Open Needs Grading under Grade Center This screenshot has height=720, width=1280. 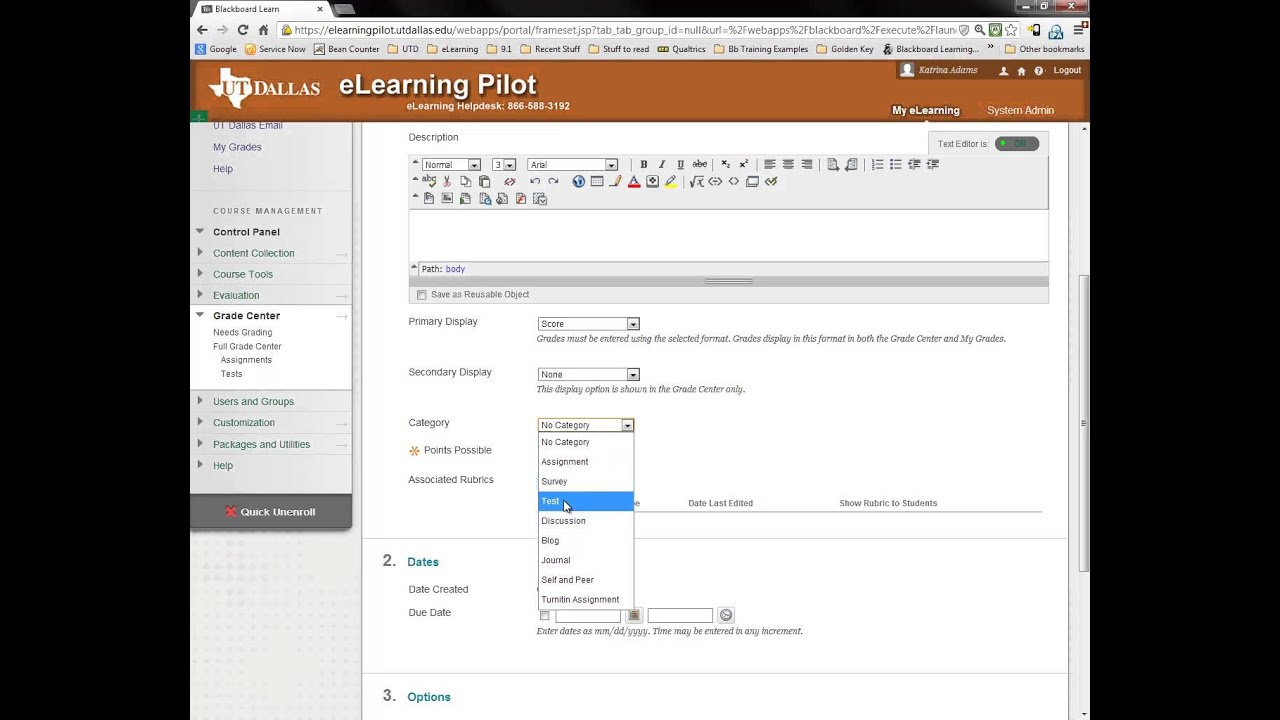pyautogui.click(x=242, y=332)
